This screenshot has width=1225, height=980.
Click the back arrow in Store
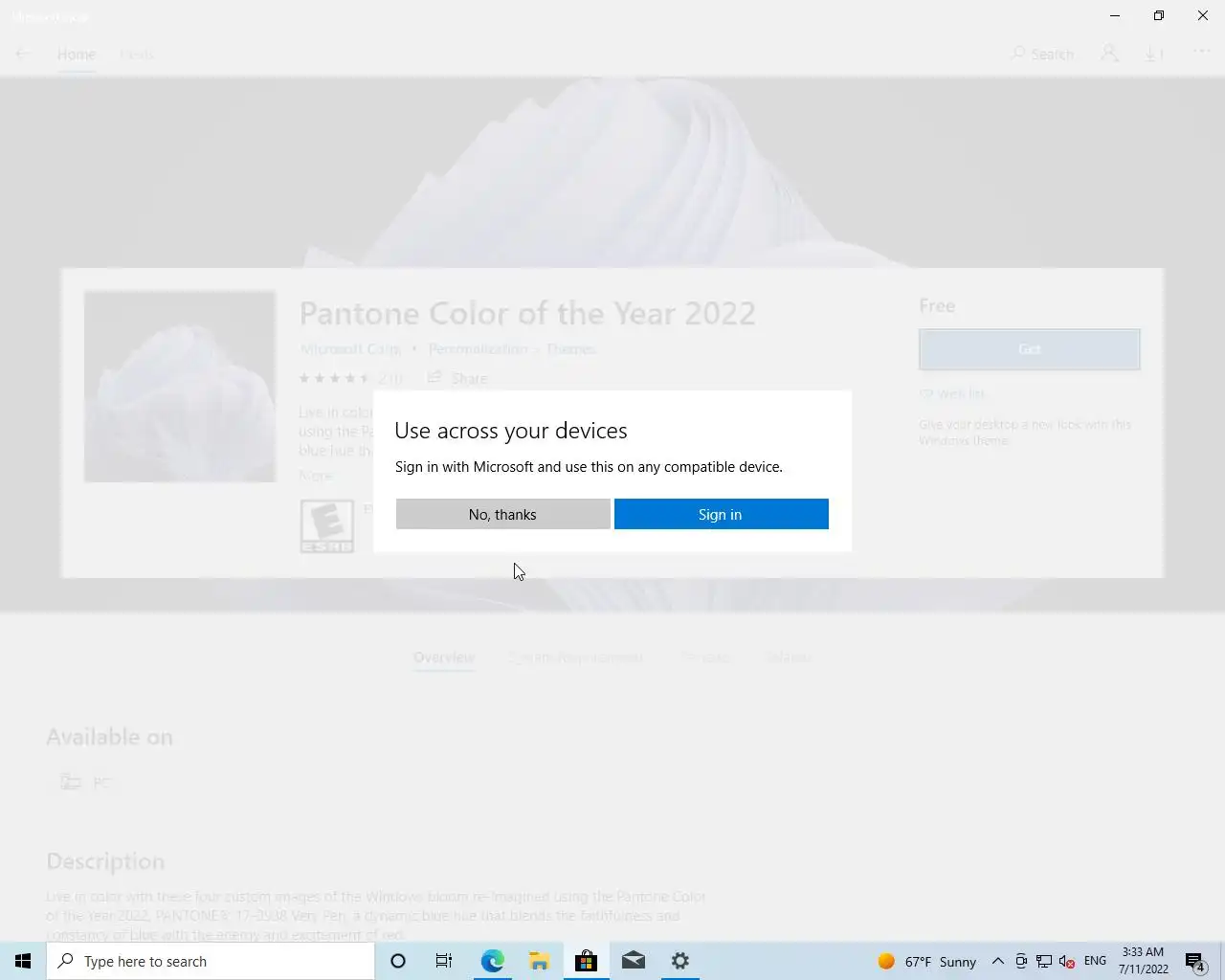click(x=23, y=54)
